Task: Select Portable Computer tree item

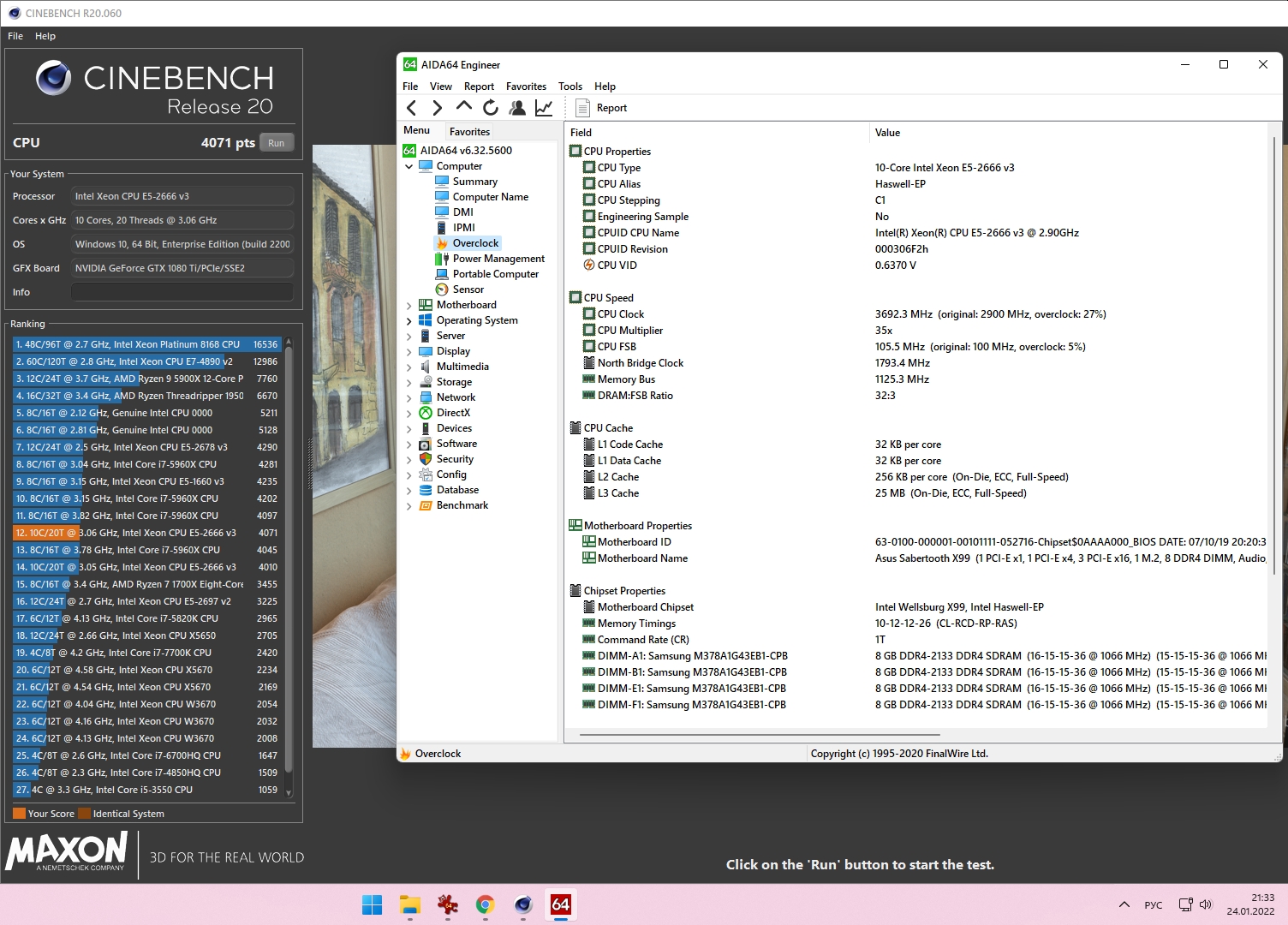Action: (x=495, y=274)
